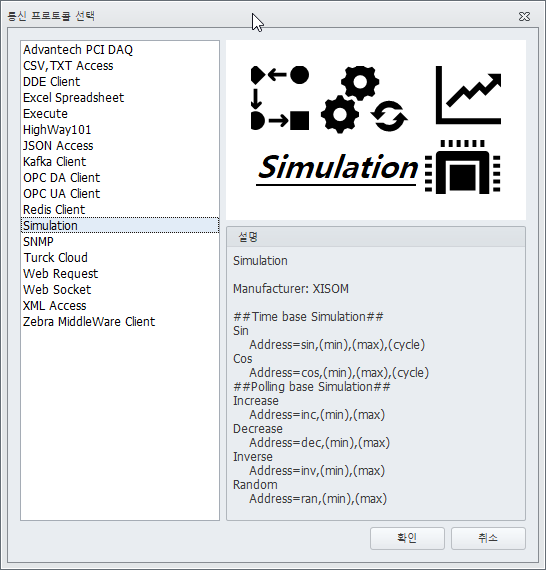Click the twin gears icon in preview
Viewport: 546px width, 570px height.
pyautogui.click(x=350, y=99)
